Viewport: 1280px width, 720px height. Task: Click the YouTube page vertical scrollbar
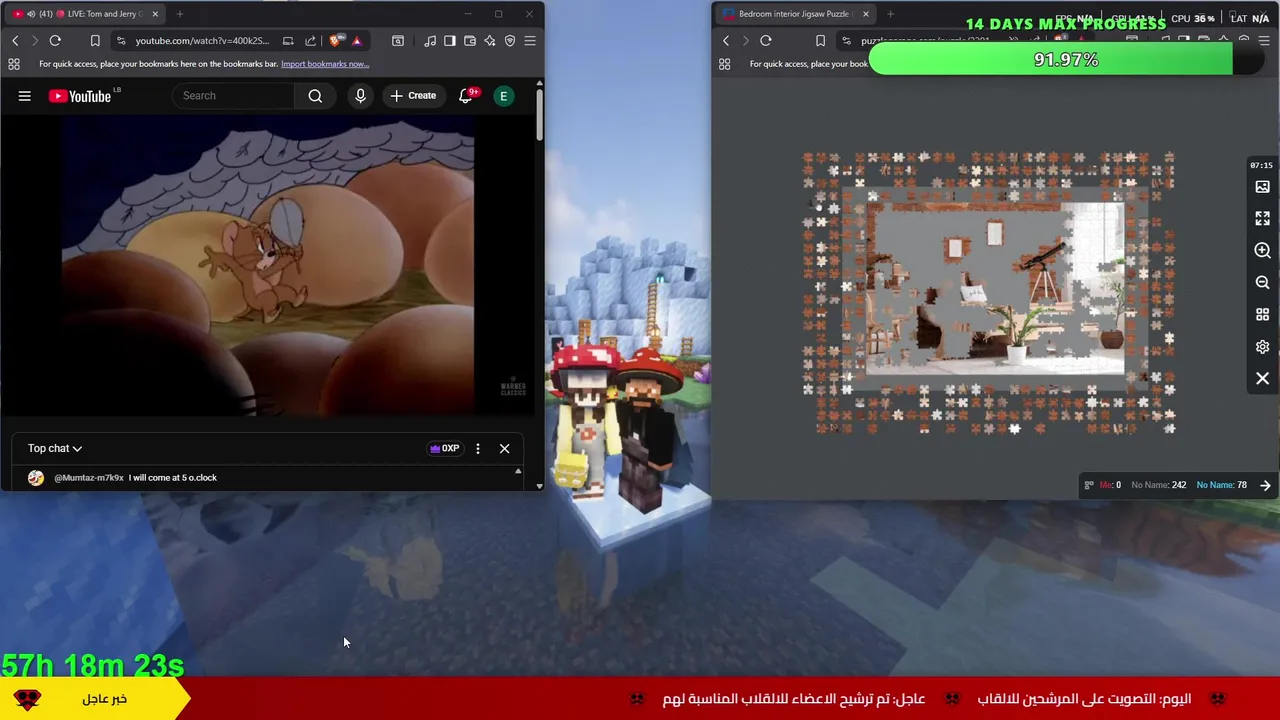coord(540,115)
